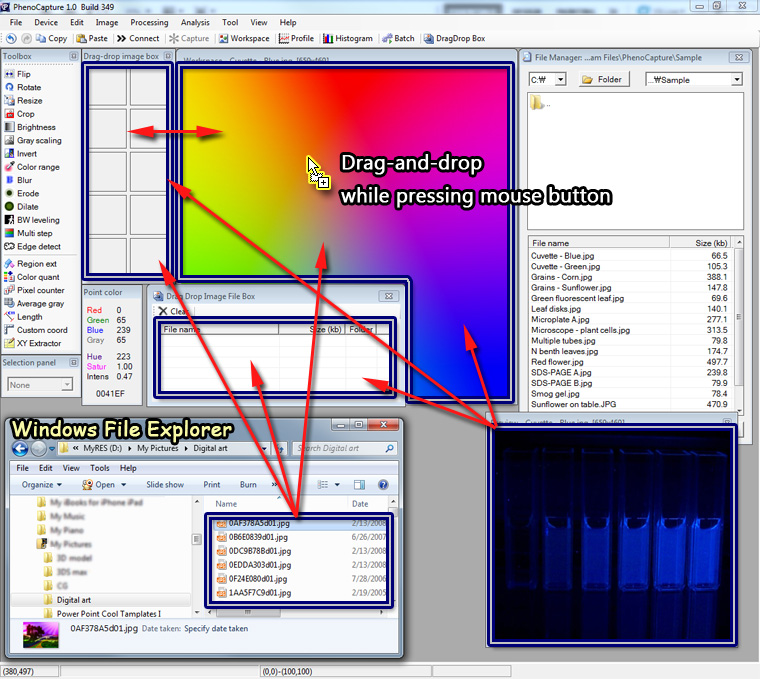This screenshot has height=679, width=760.
Task: Choose the Crop tool
Action: [x=25, y=114]
